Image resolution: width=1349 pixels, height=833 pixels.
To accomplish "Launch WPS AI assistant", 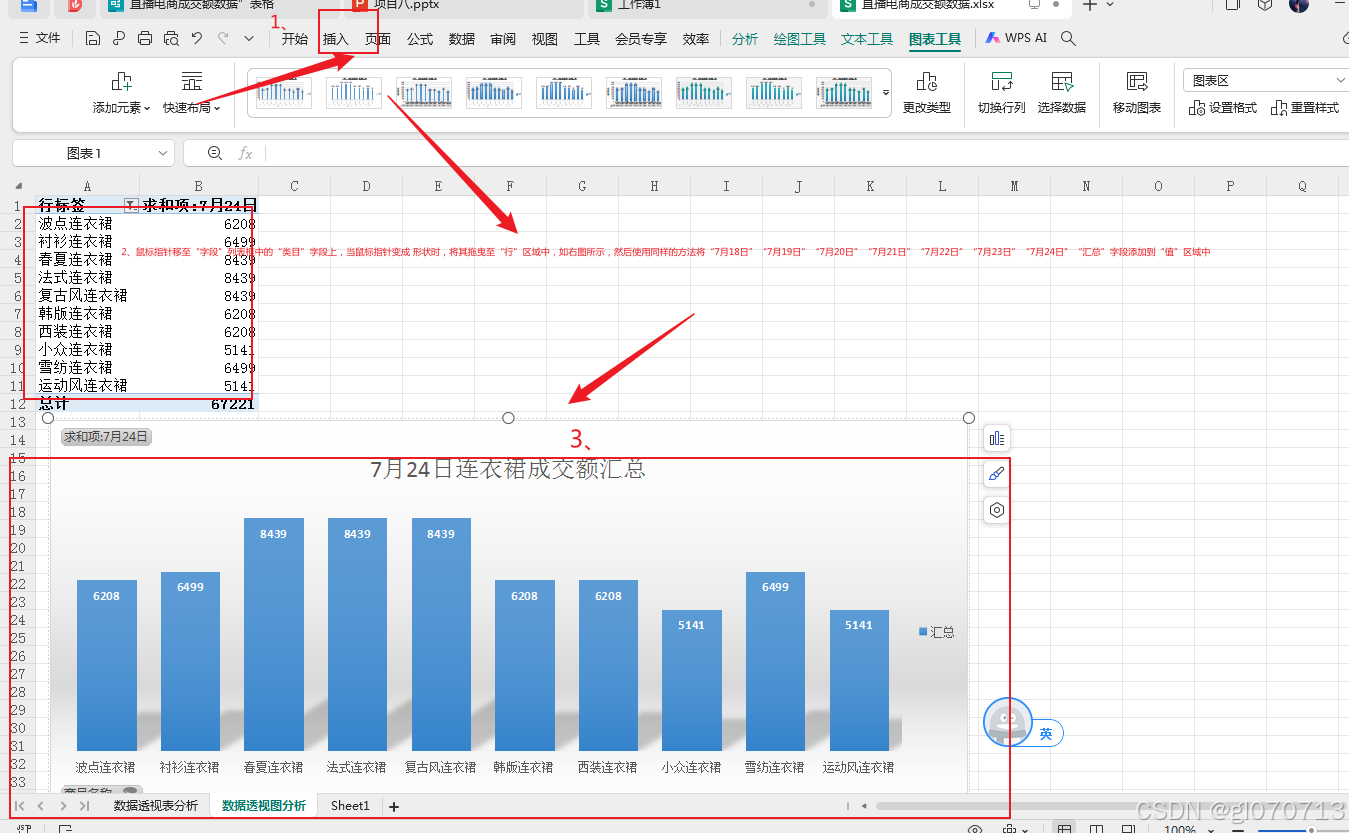I will tap(1016, 39).
